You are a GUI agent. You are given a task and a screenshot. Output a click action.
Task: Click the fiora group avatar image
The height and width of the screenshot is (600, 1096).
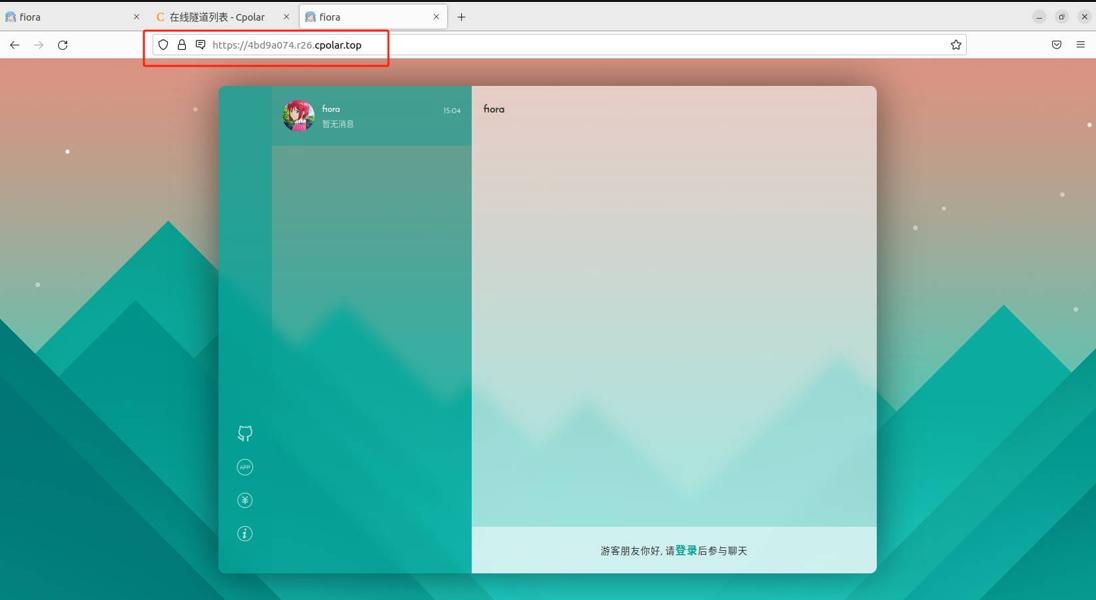(x=298, y=115)
